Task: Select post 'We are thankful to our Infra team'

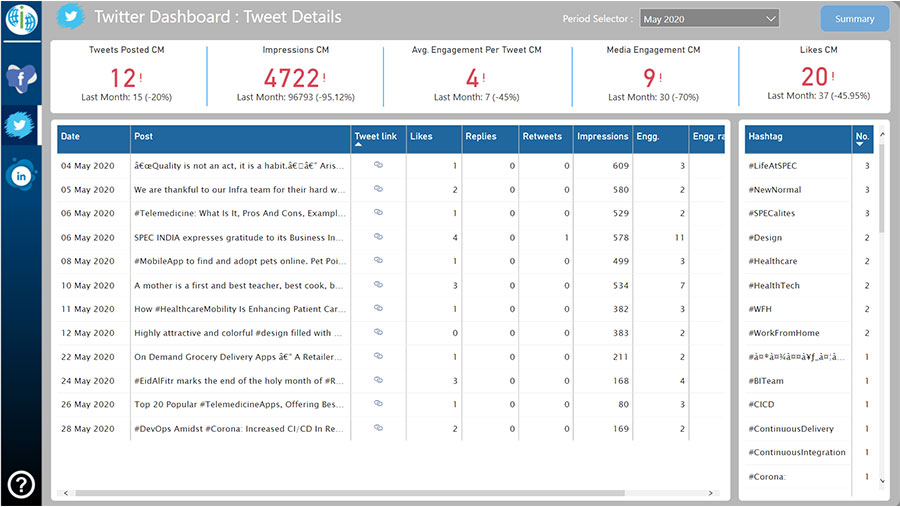Action: point(239,189)
